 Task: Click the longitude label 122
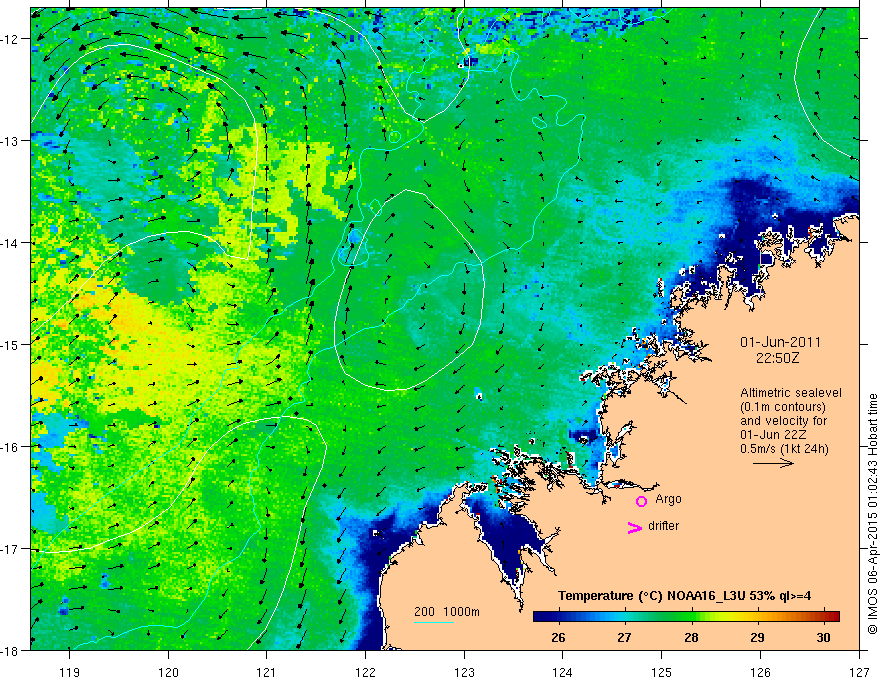click(365, 672)
